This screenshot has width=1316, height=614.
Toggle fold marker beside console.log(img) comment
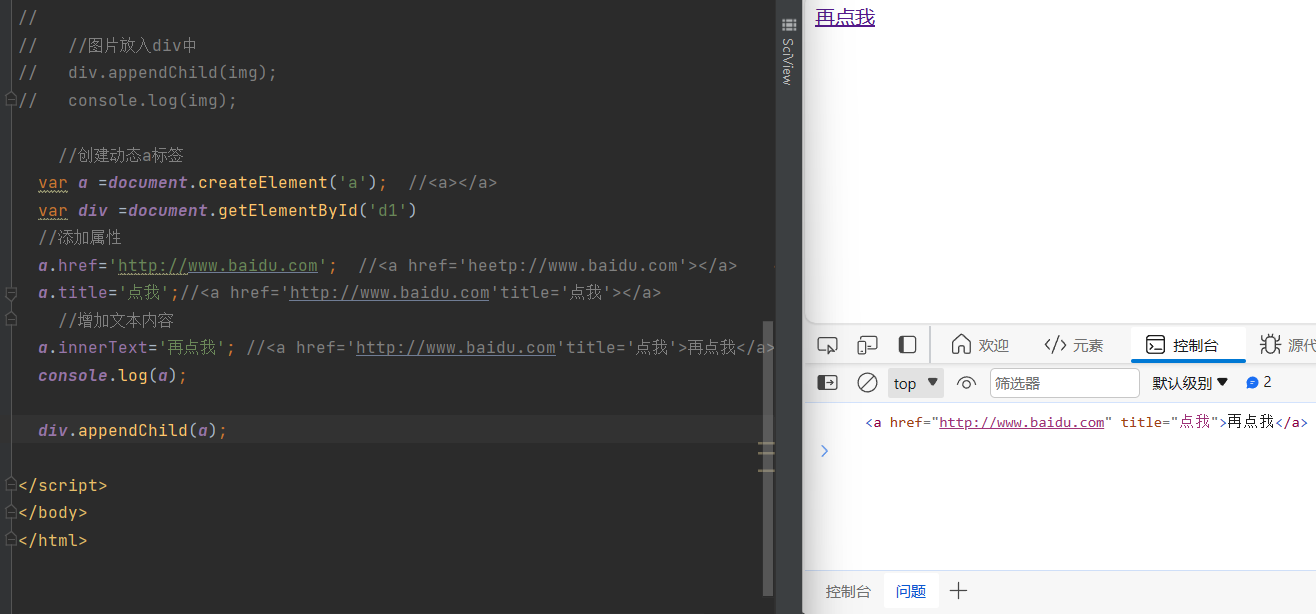[11, 100]
